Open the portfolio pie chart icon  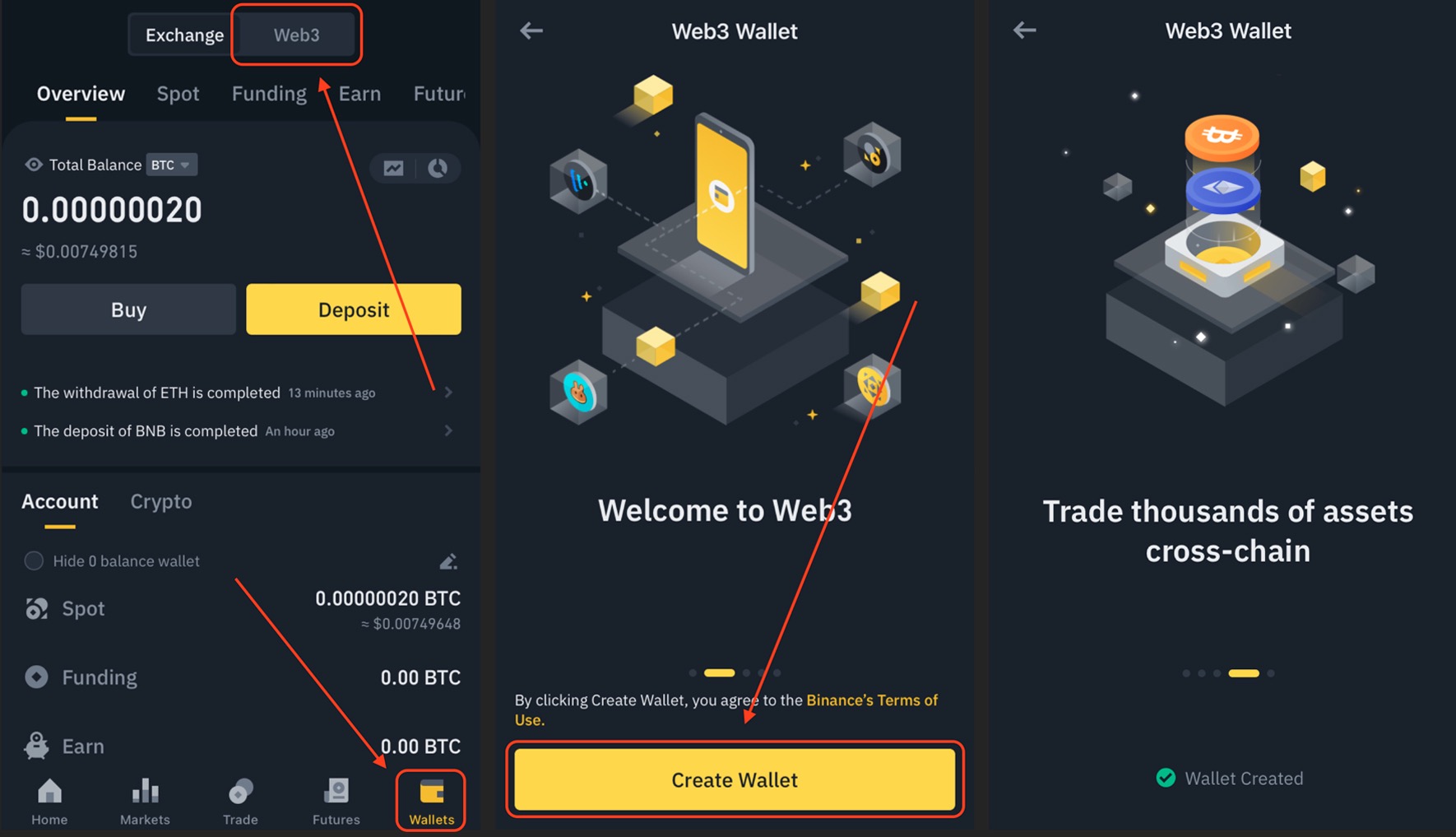pyautogui.click(x=438, y=168)
